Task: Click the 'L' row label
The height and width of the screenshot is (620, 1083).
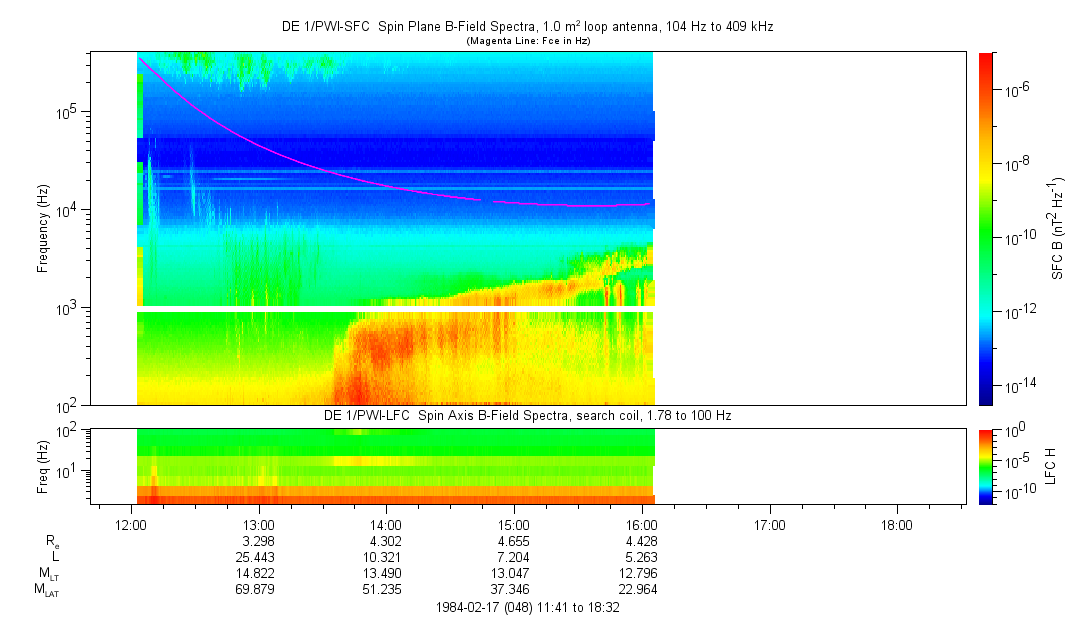Action: (55, 557)
